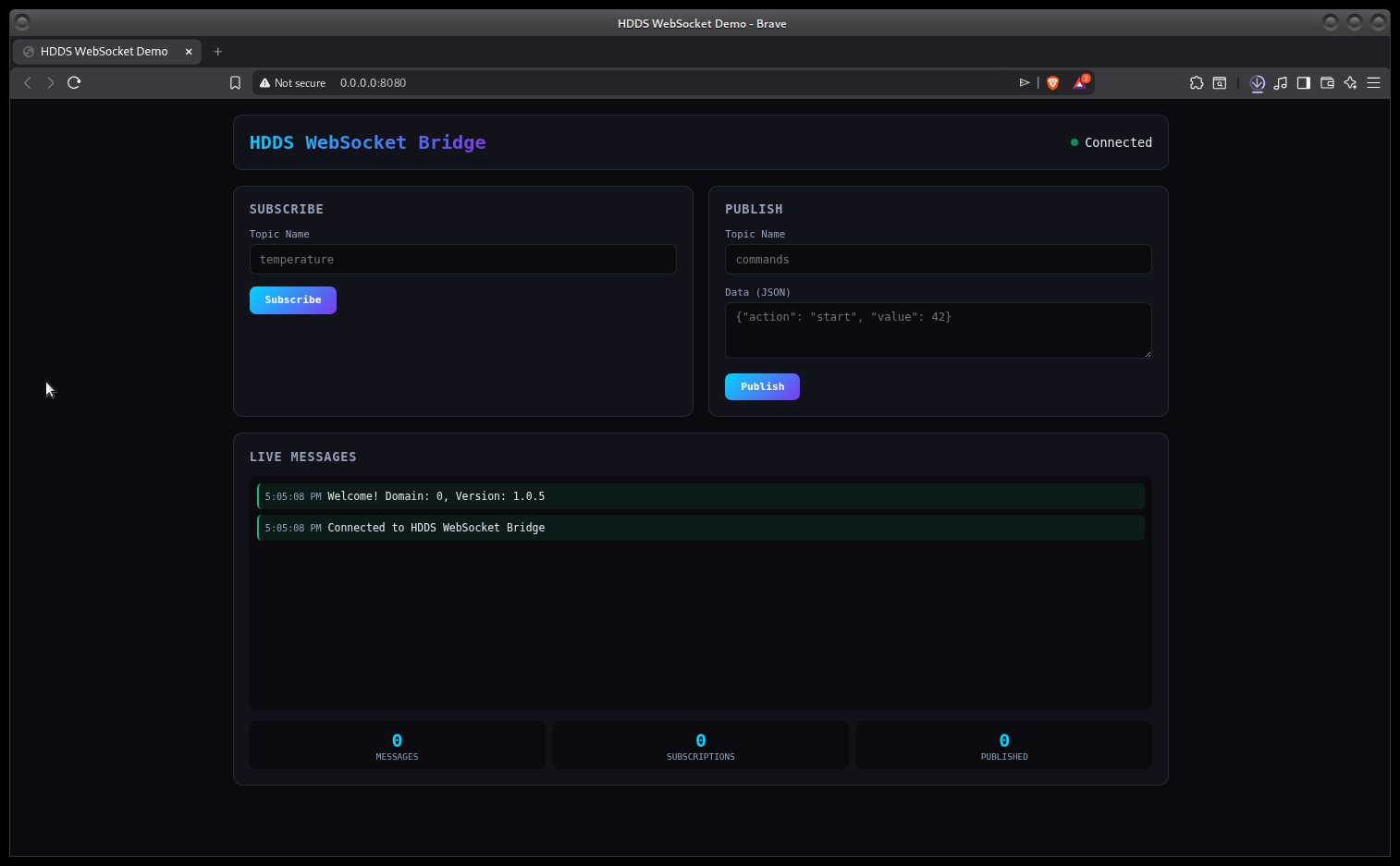Click the Extensions puzzle piece icon
Viewport: 1400px width, 866px height.
click(1197, 82)
